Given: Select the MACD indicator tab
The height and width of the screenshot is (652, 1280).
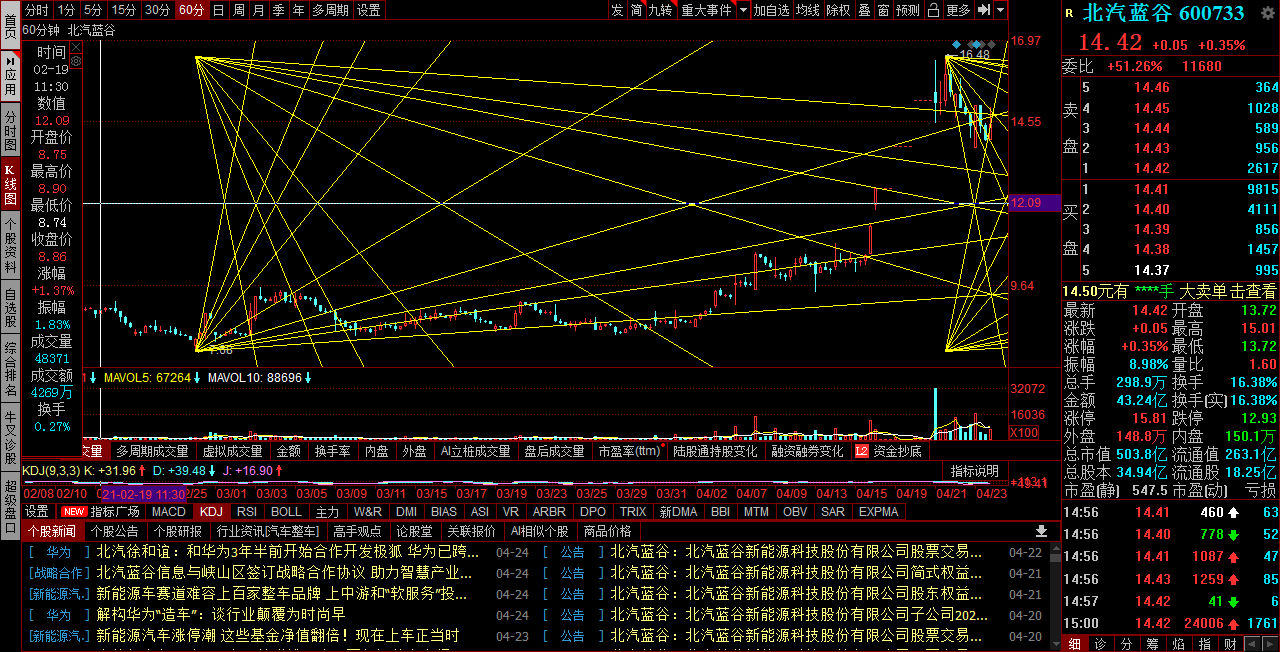Looking at the screenshot, I should 169,511.
